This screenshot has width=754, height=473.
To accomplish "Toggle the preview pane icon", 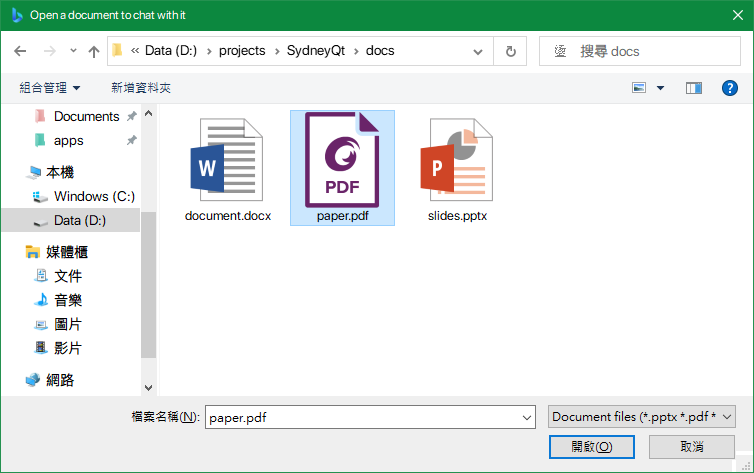I will (694, 88).
